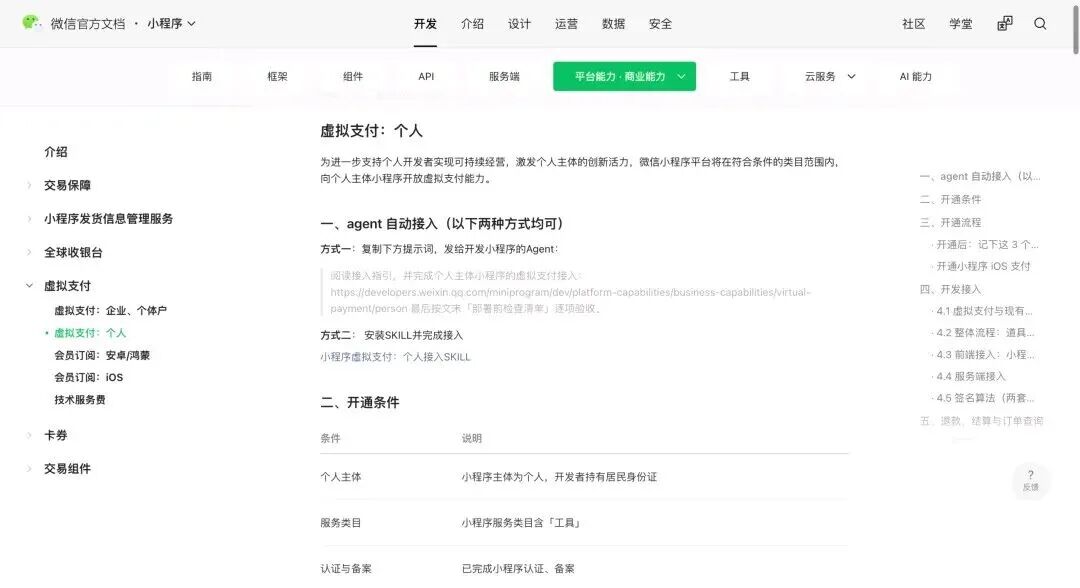Jump to 4.2 整体流程 outline item
1080x588 pixels.
985,332
